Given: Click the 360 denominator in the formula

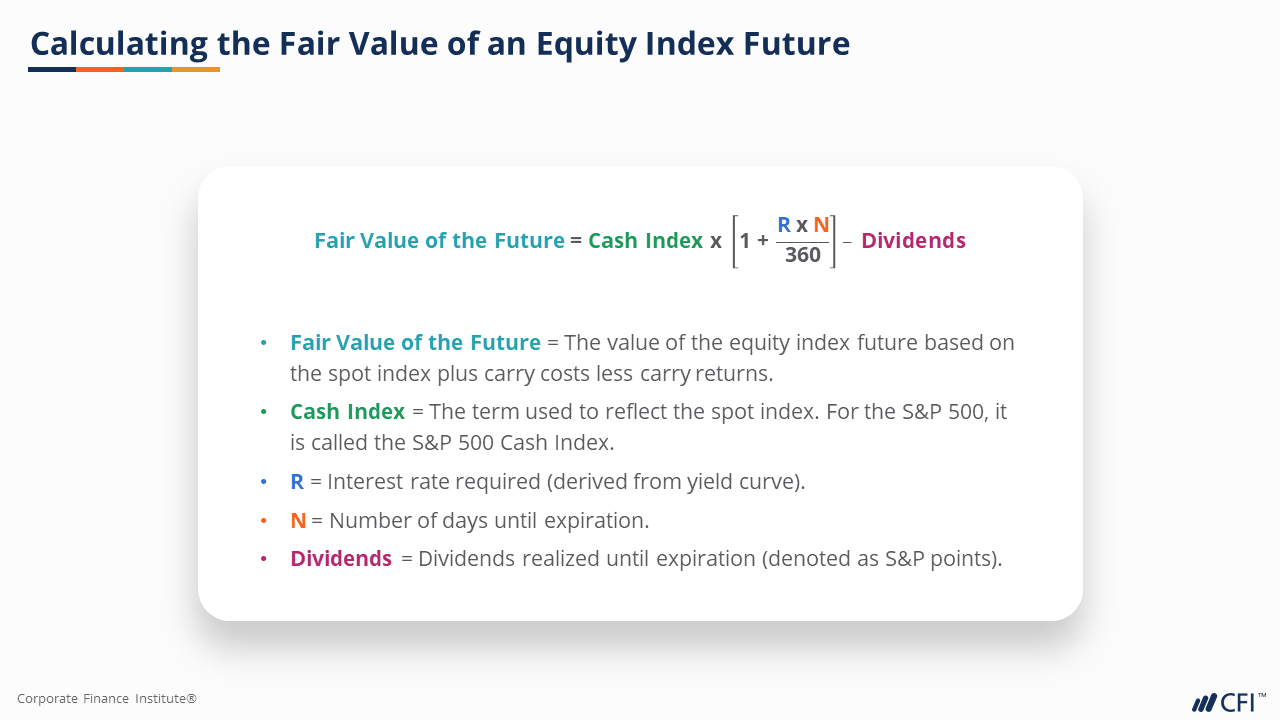Looking at the screenshot, I should (802, 255).
